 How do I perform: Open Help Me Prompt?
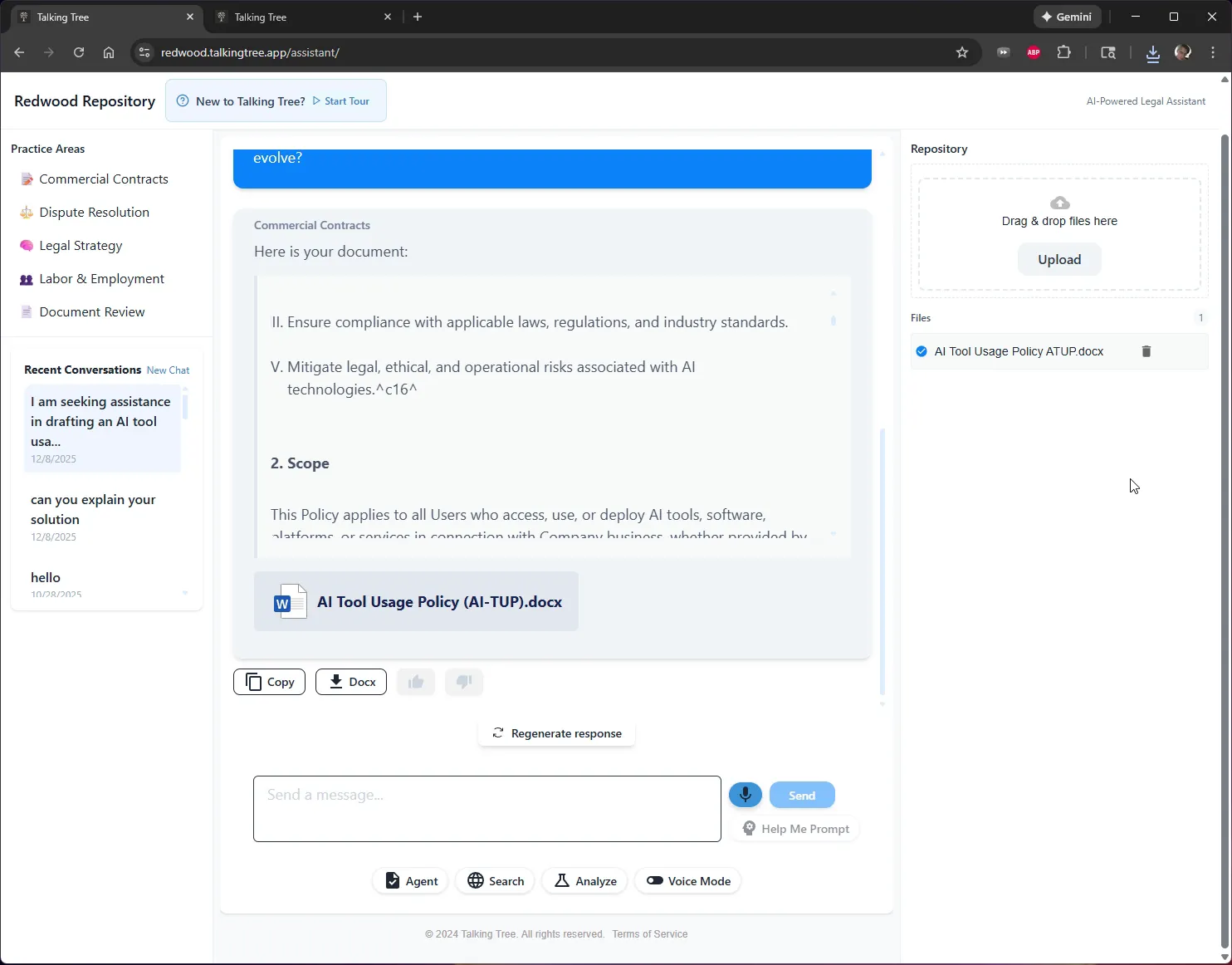point(795,829)
